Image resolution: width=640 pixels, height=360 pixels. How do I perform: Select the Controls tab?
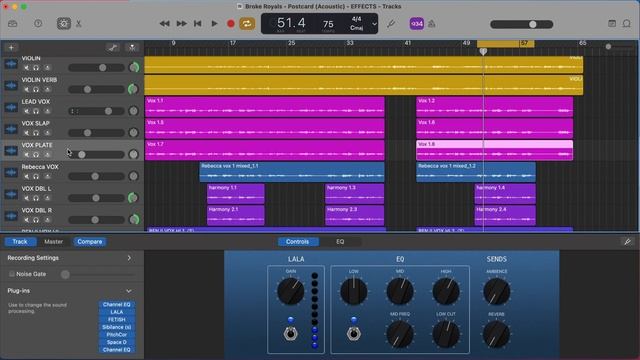pos(298,242)
